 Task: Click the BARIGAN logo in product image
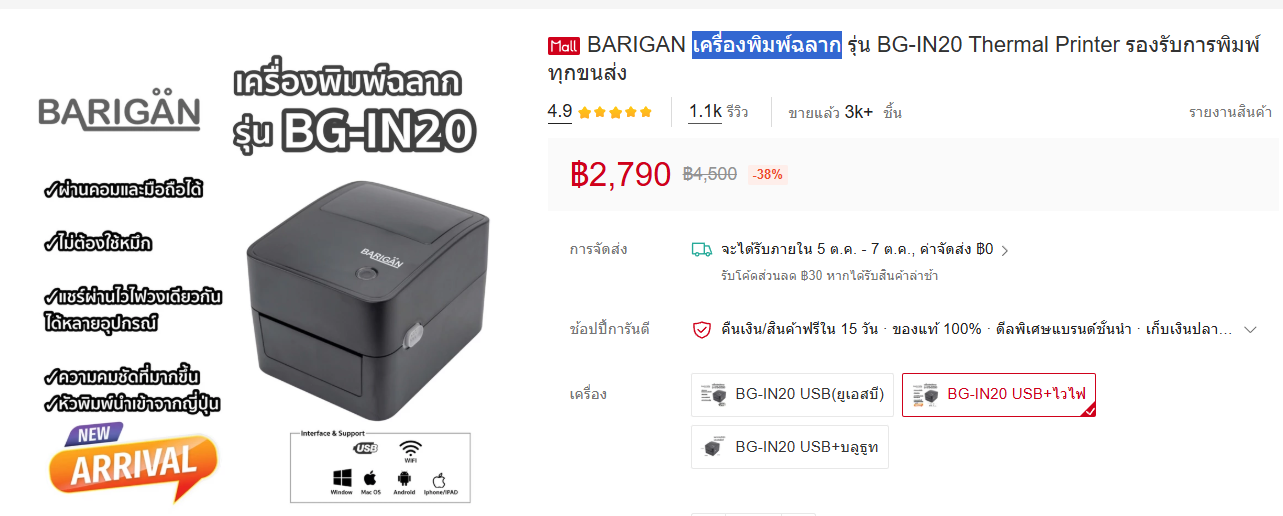coord(119,111)
